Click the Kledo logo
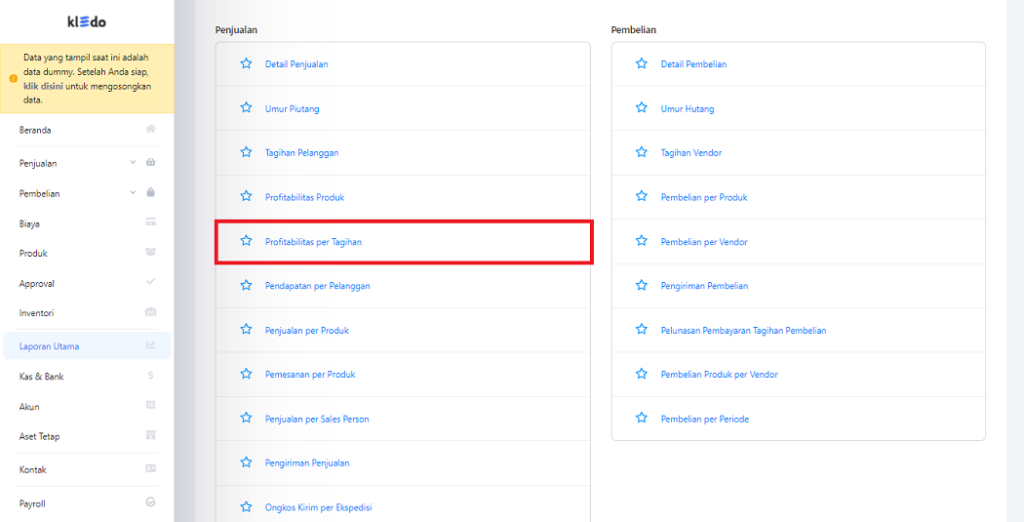 point(87,22)
